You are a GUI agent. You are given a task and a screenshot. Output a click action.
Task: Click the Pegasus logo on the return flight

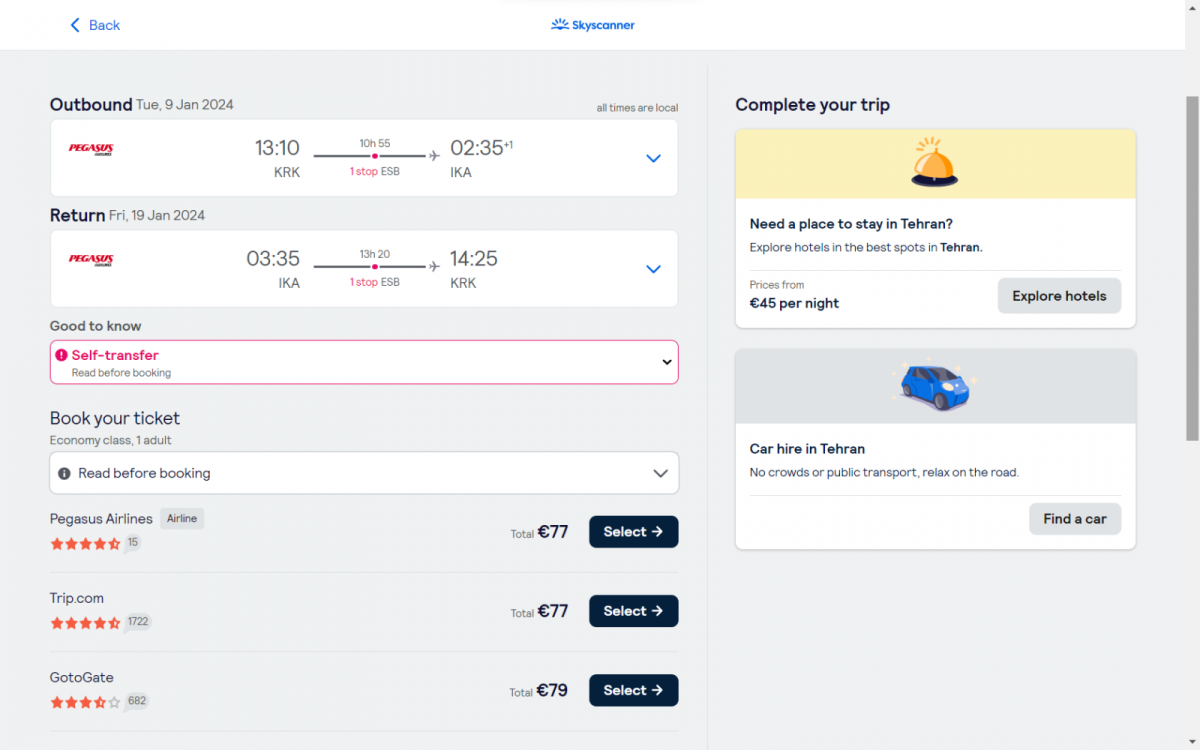point(90,260)
